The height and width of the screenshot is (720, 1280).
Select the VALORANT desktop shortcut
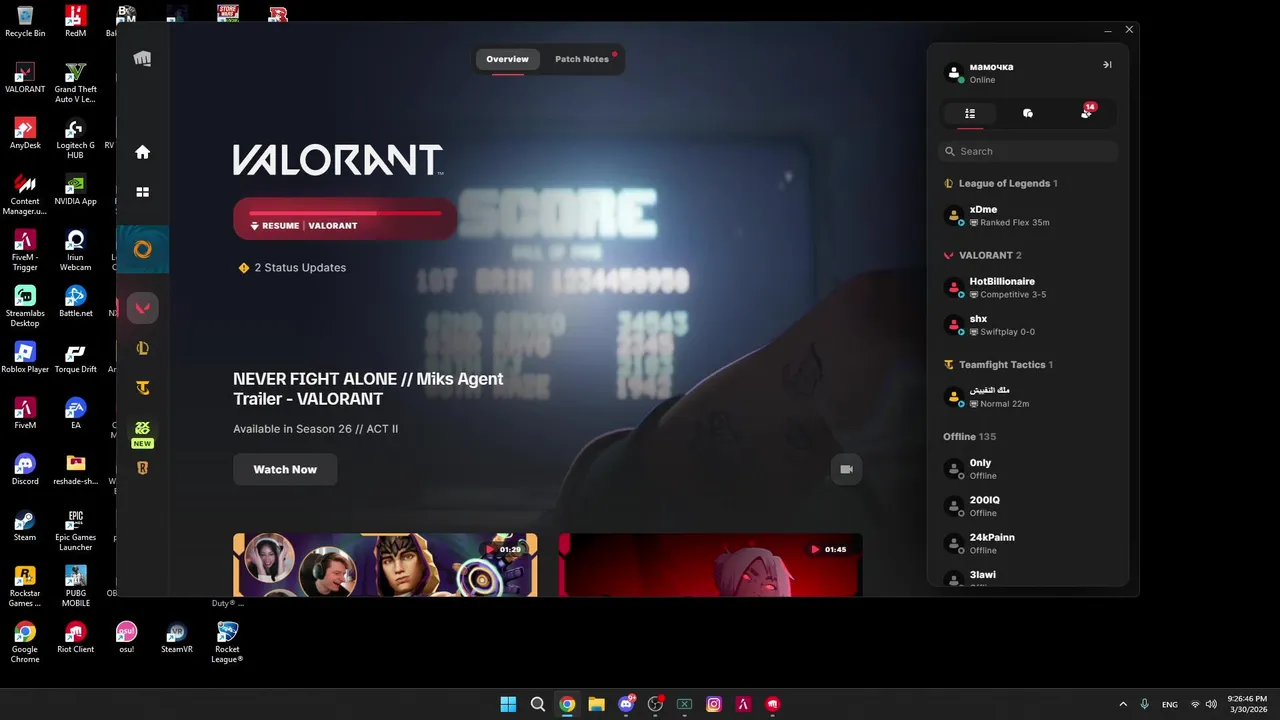[x=25, y=77]
